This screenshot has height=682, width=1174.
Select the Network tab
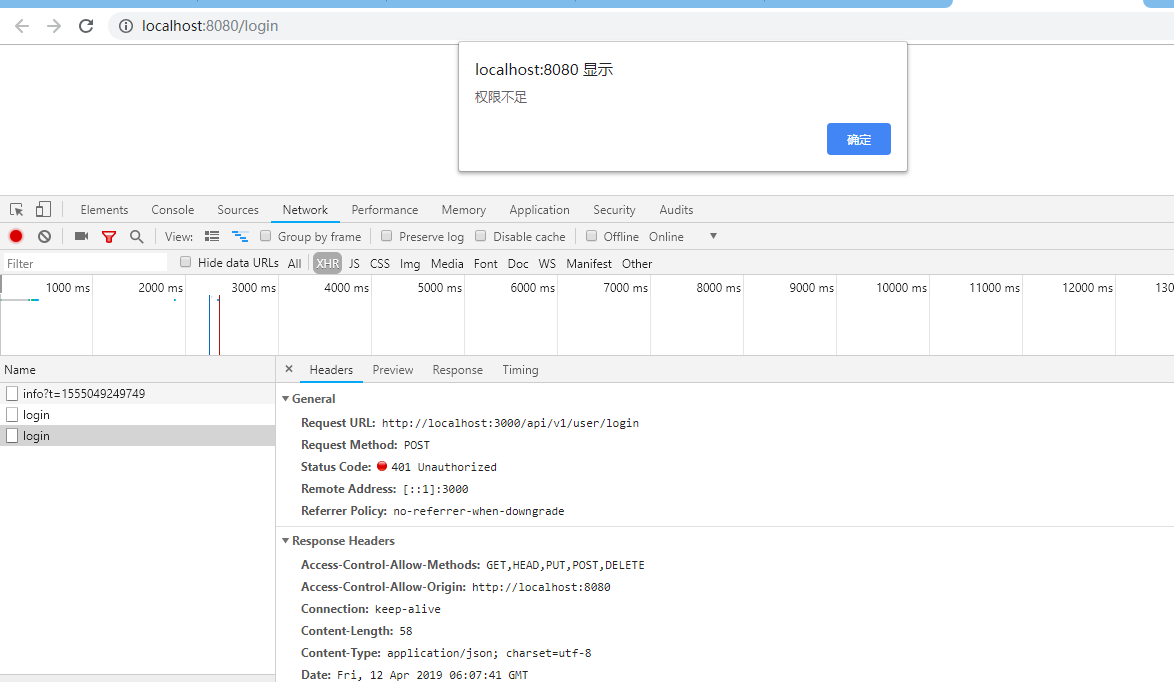[305, 210]
